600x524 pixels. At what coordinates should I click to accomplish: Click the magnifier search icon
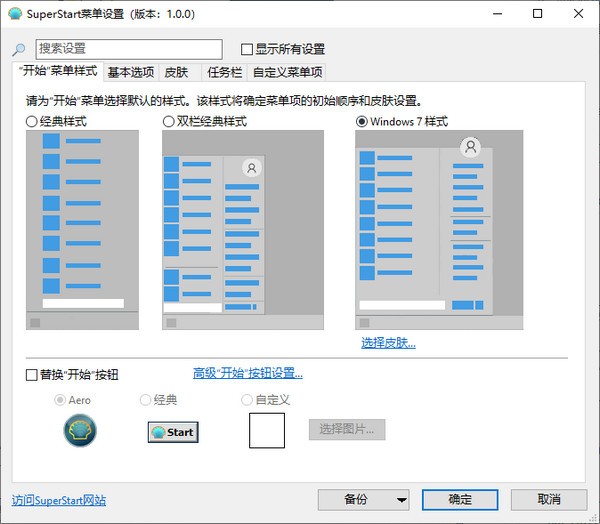tap(18, 49)
